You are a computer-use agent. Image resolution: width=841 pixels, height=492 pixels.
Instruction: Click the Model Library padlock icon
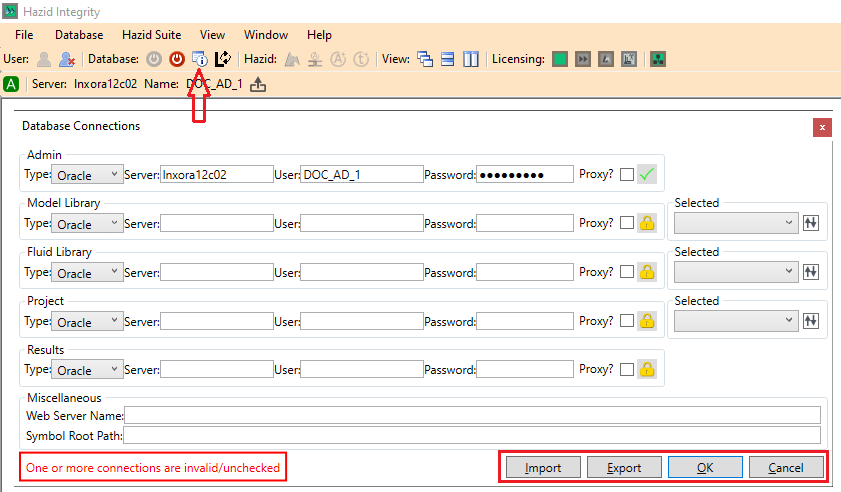(647, 224)
